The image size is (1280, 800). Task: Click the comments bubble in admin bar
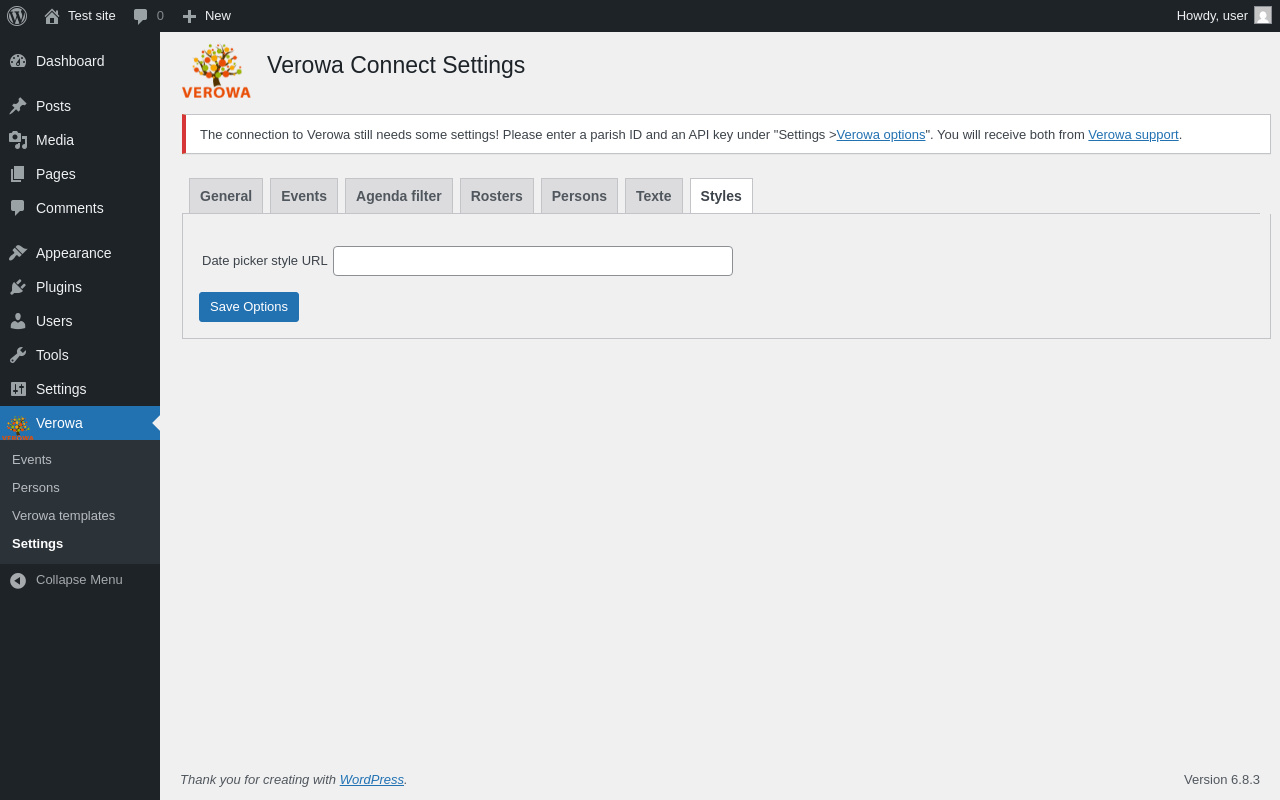coord(148,16)
